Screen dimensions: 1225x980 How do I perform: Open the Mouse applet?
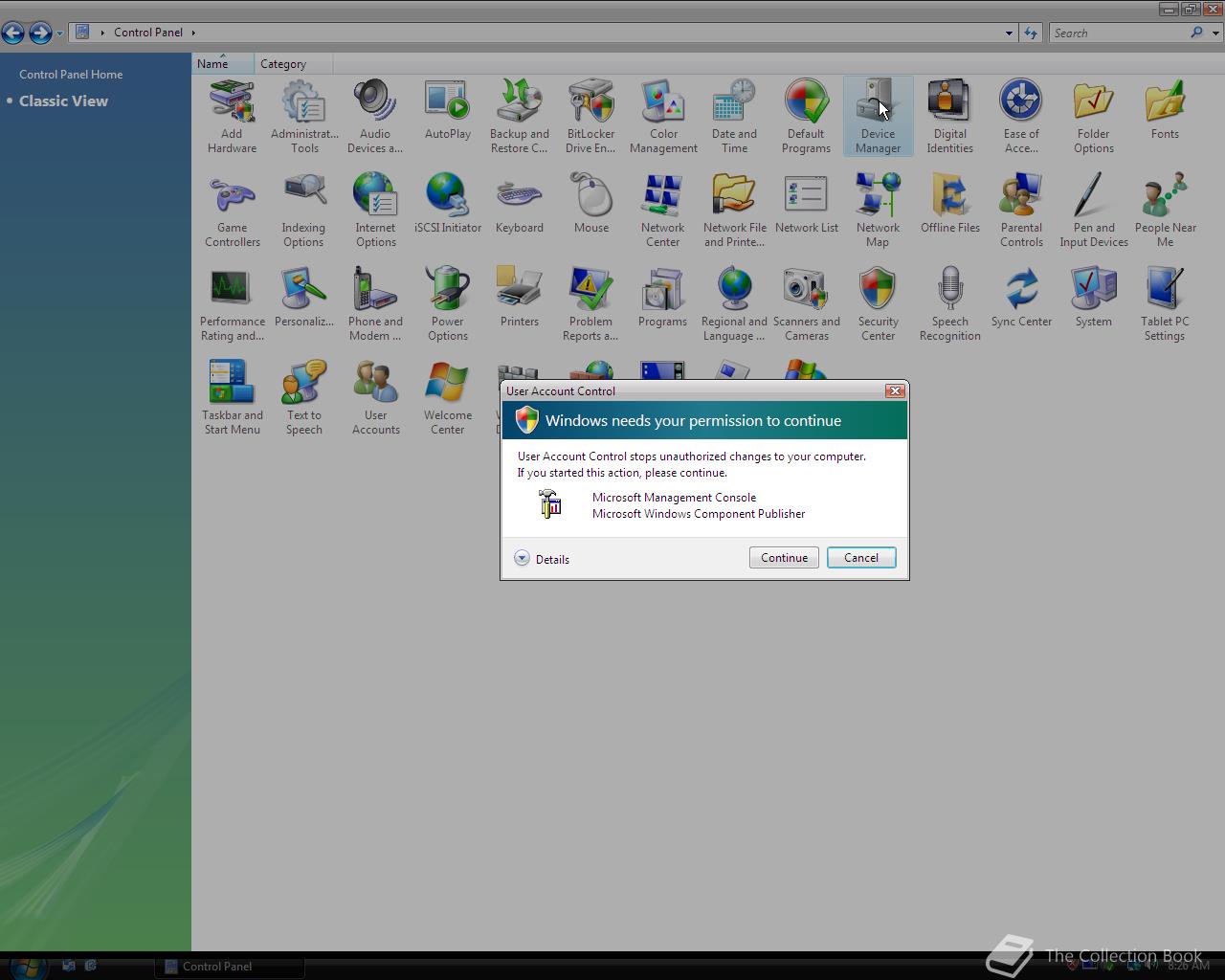590,205
